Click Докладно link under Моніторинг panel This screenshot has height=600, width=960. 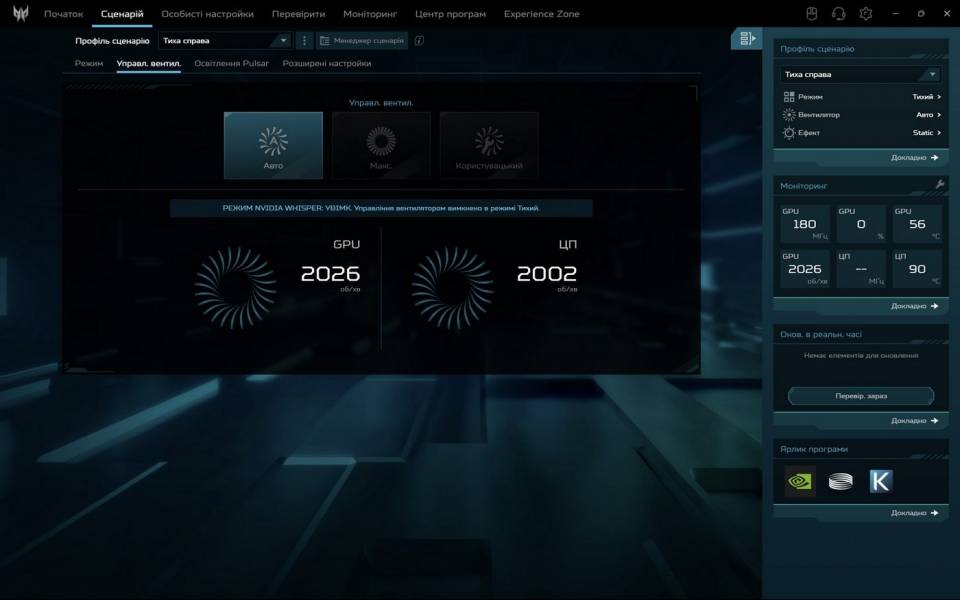[x=914, y=306]
